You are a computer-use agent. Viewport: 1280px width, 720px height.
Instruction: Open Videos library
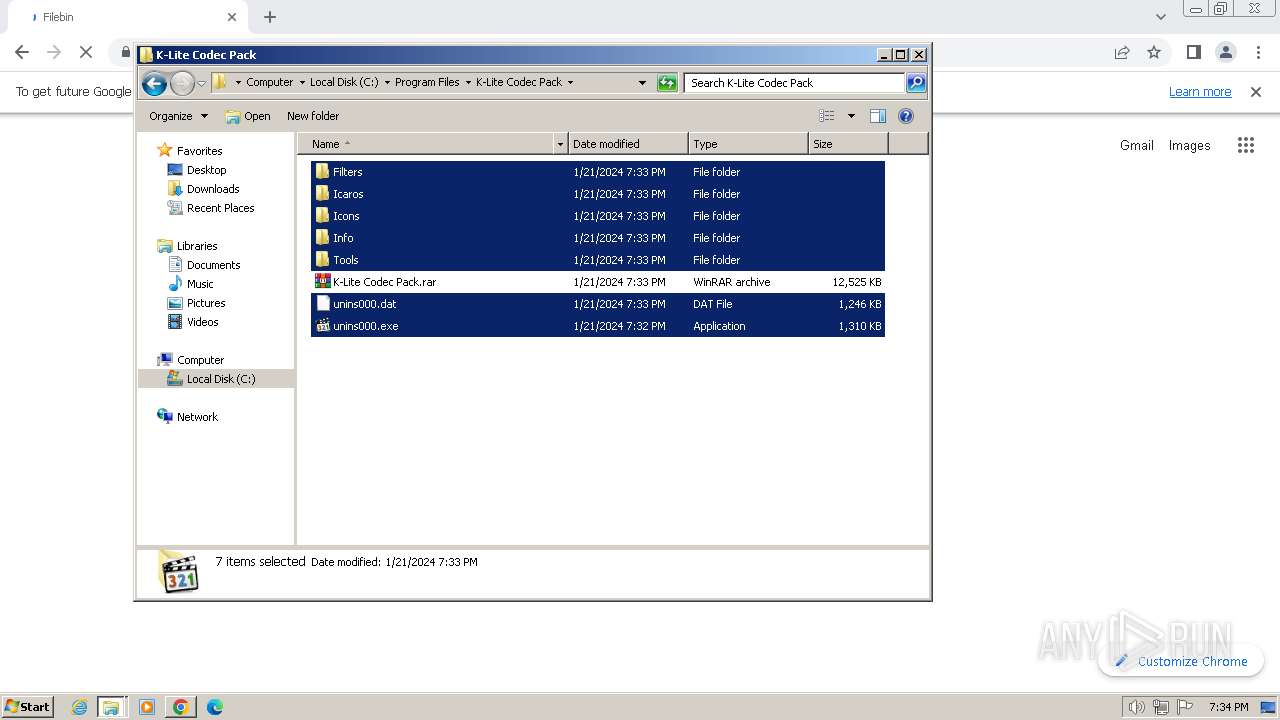coord(202,322)
